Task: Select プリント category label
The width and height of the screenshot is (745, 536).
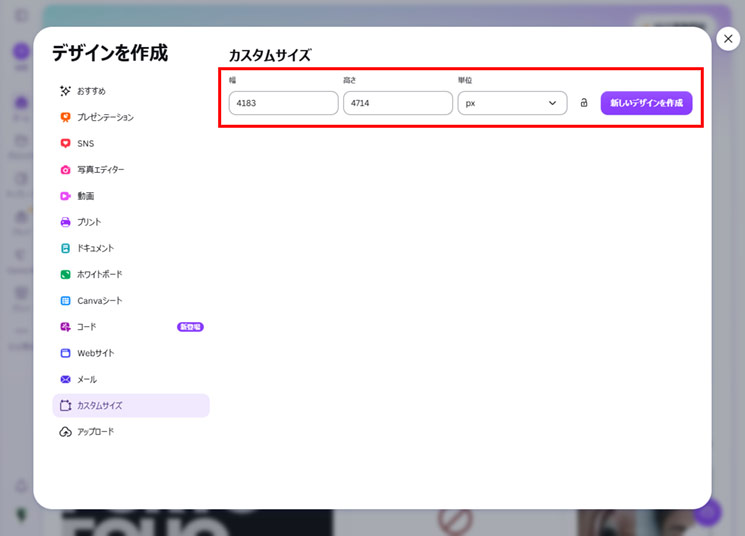Action: 89,222
